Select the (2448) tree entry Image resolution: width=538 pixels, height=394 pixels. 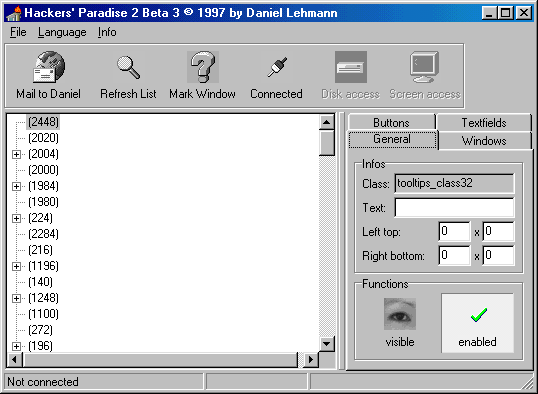[43, 122]
